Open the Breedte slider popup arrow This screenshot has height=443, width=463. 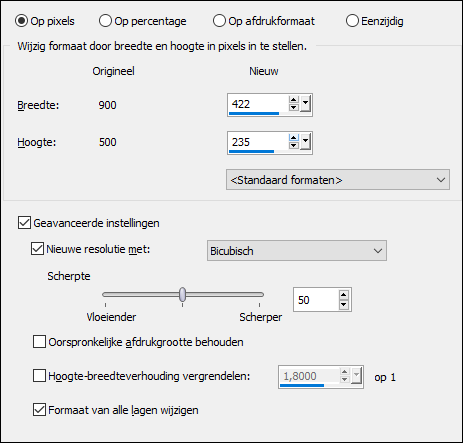[x=305, y=104]
